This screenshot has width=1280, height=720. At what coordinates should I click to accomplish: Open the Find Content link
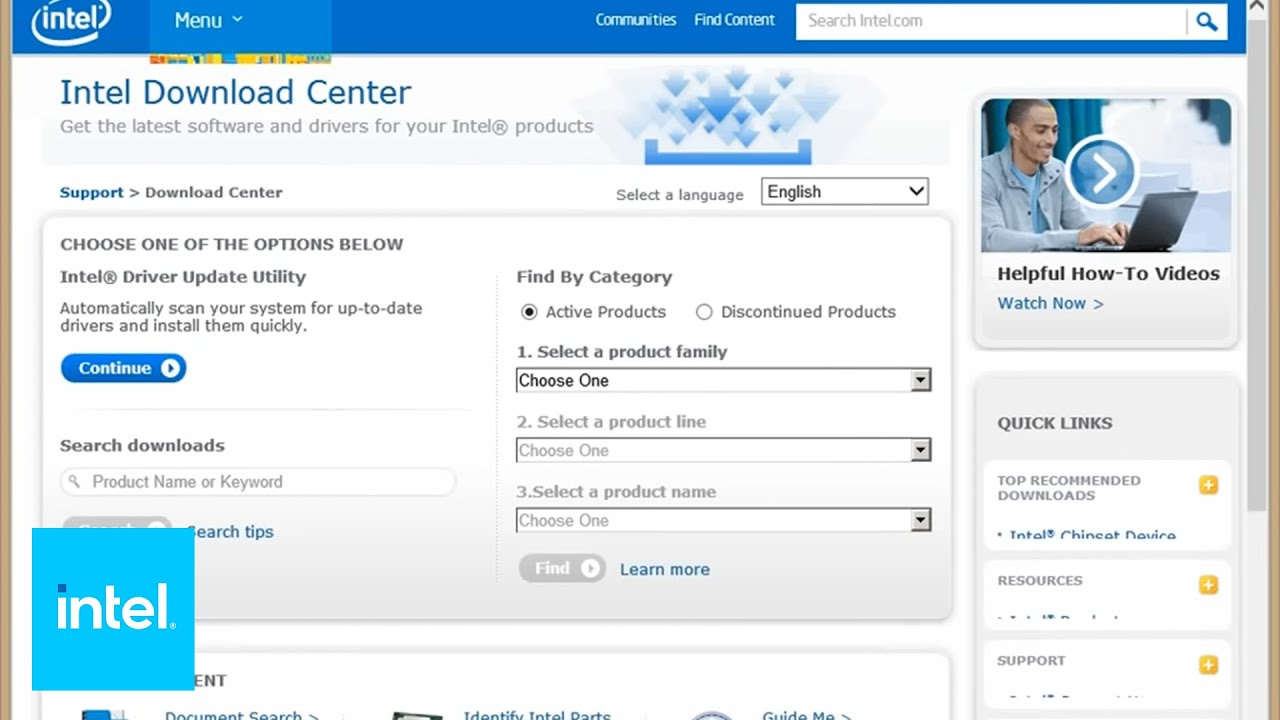click(x=734, y=20)
